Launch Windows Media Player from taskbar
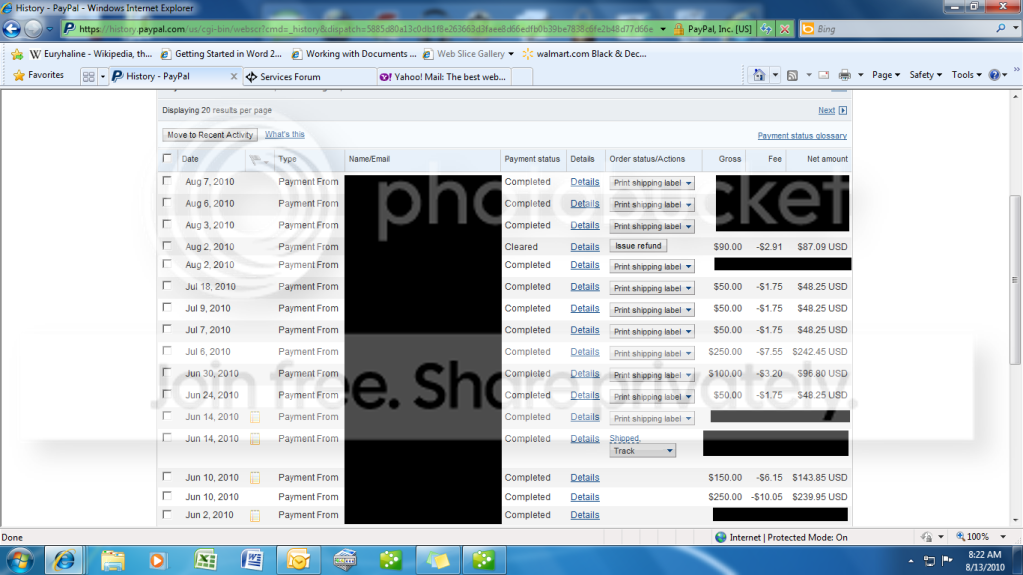This screenshot has width=1023, height=575. 157,560
